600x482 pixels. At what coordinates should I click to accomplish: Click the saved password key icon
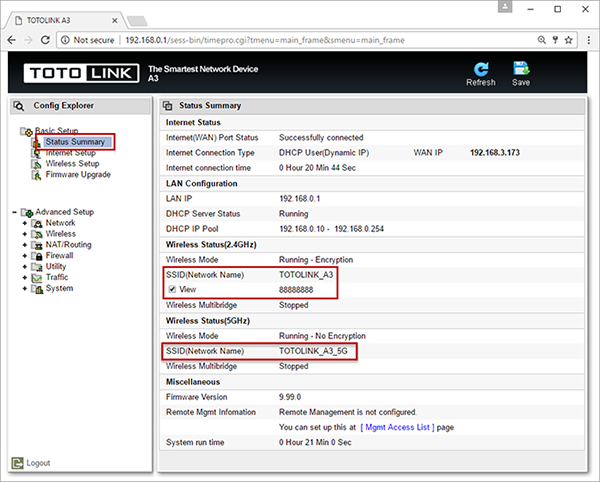click(x=555, y=40)
